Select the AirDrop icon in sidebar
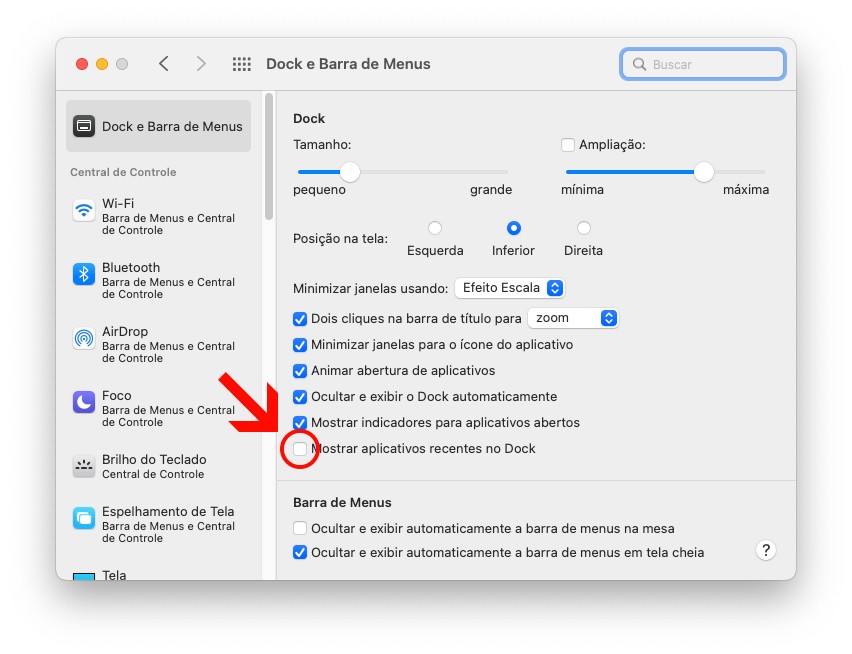Viewport: 852px width, 654px height. [x=84, y=338]
